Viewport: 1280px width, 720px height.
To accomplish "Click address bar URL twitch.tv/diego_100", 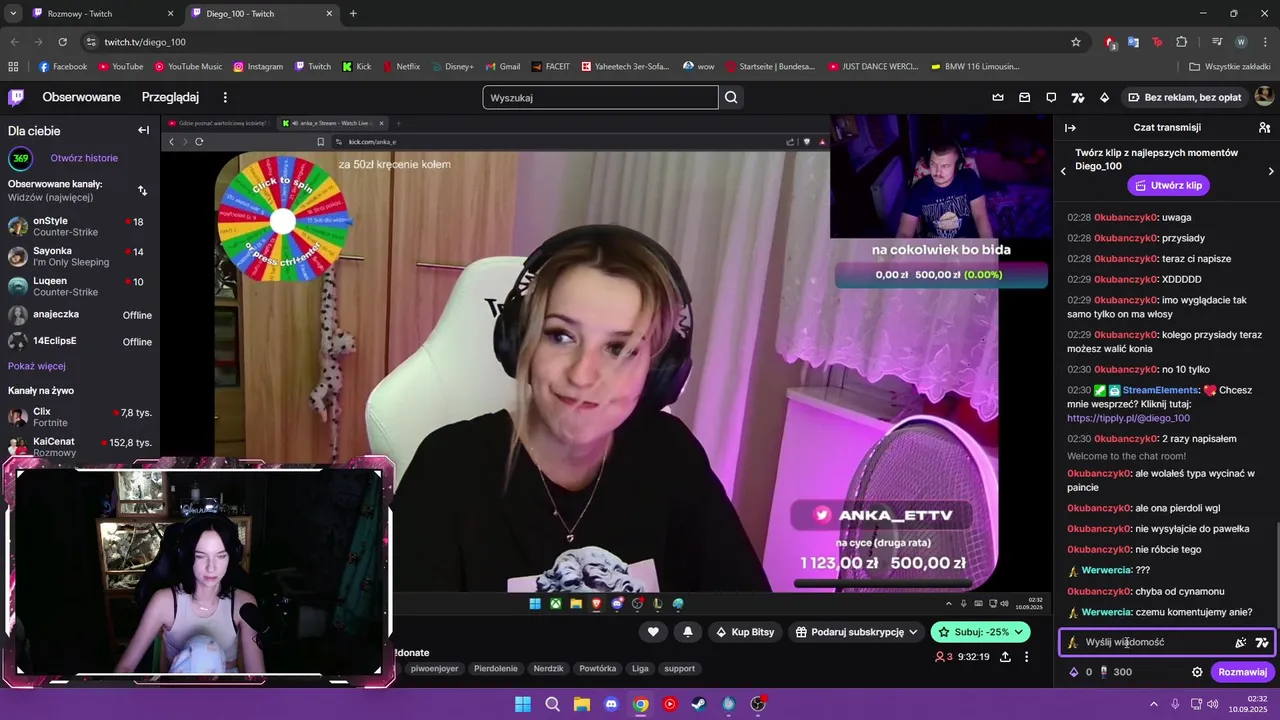I will tap(145, 42).
